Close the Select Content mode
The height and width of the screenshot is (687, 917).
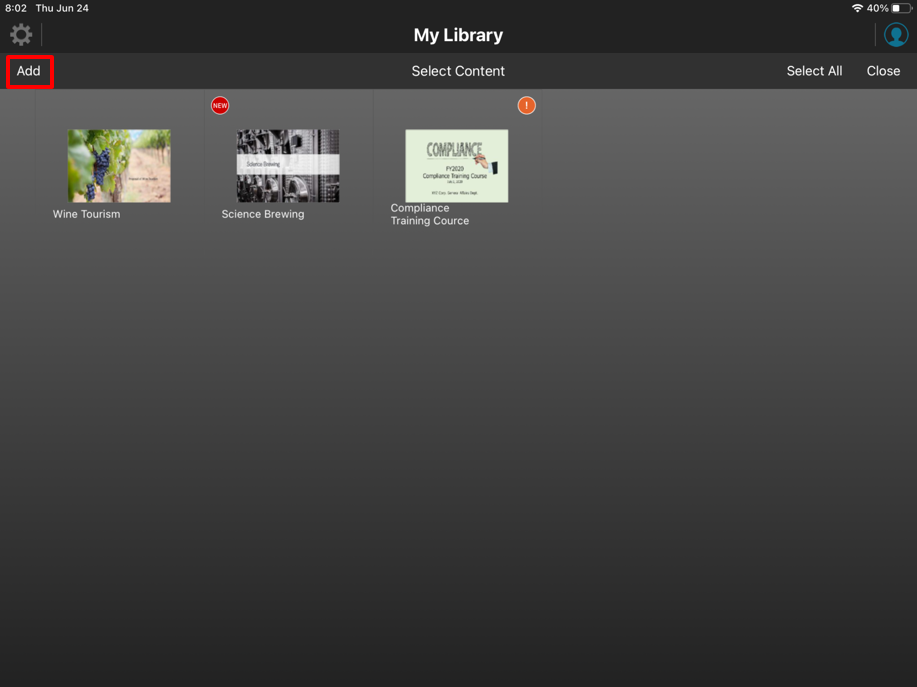pos(883,71)
